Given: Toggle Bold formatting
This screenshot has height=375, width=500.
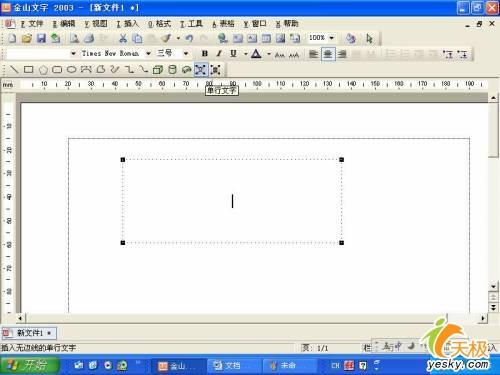Looking at the screenshot, I should (205, 53).
